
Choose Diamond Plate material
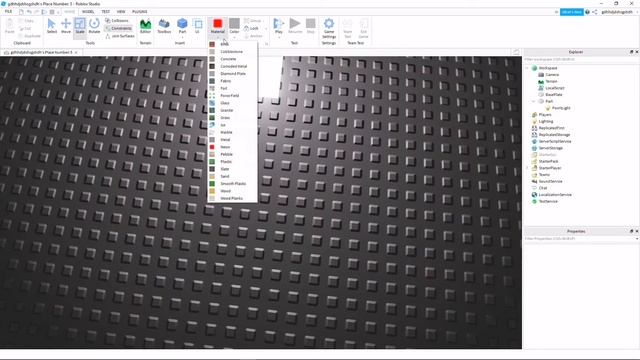coord(232,74)
